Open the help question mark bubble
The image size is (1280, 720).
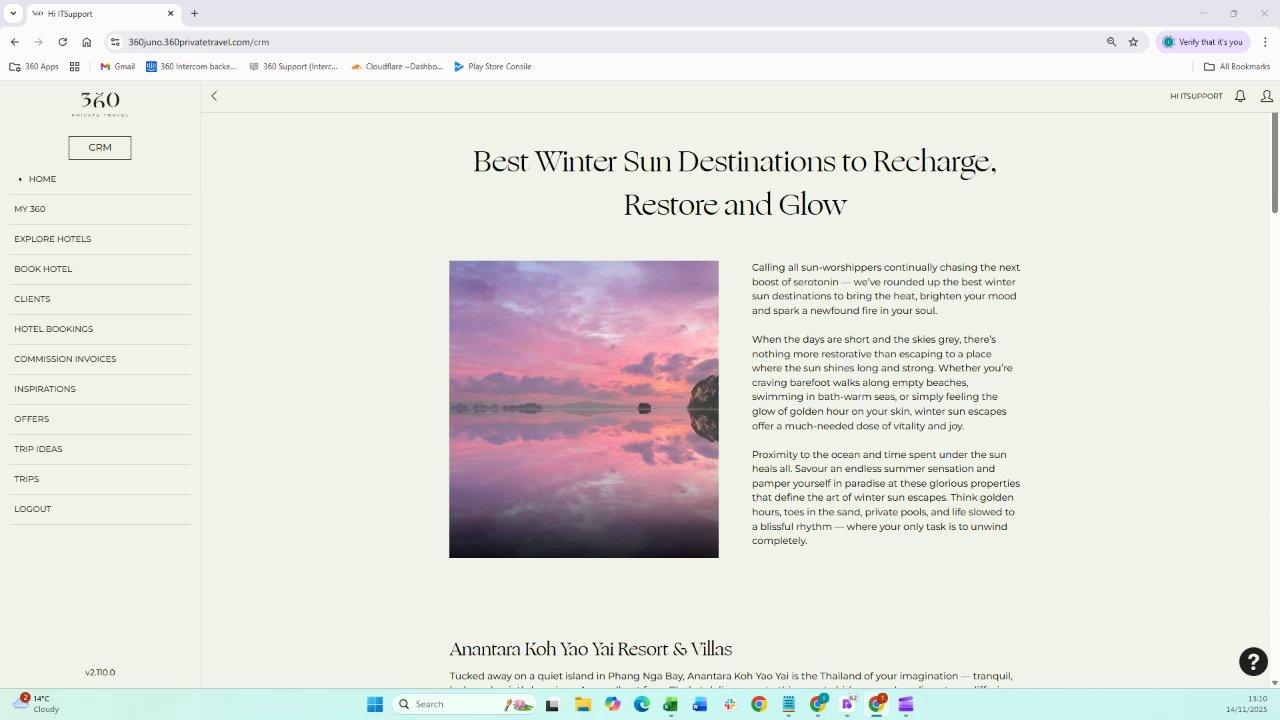[x=1253, y=661]
